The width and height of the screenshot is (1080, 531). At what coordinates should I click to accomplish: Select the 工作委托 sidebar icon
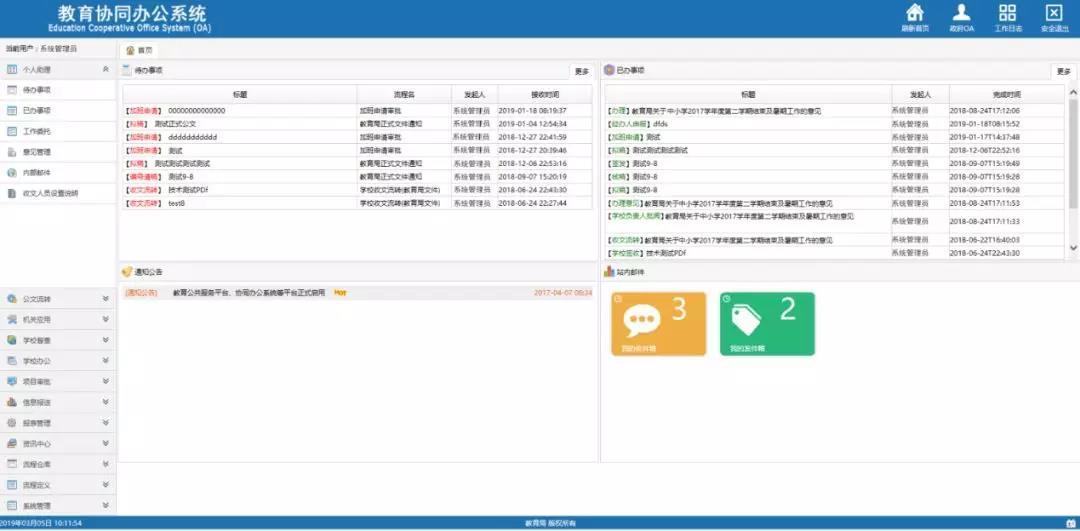(12, 132)
